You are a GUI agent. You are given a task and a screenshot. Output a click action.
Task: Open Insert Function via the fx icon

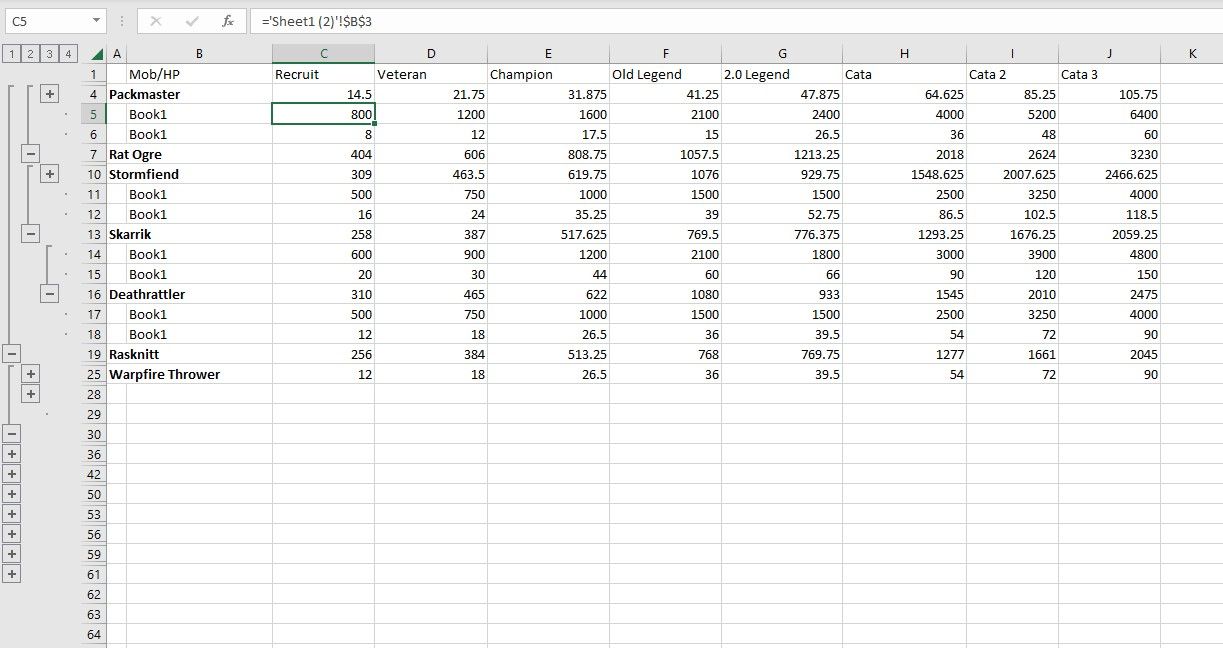click(x=228, y=20)
